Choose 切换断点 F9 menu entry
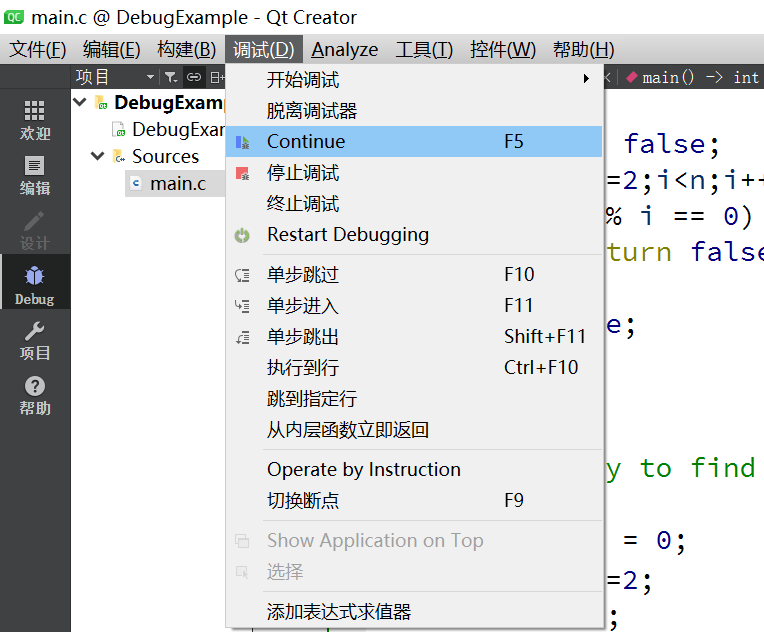Viewport: 764px width, 632px height. click(414, 500)
